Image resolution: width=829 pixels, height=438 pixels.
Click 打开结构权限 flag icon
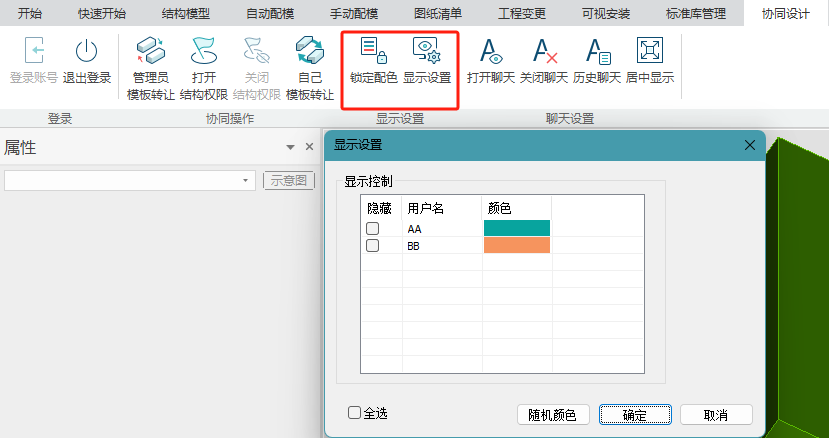click(204, 51)
